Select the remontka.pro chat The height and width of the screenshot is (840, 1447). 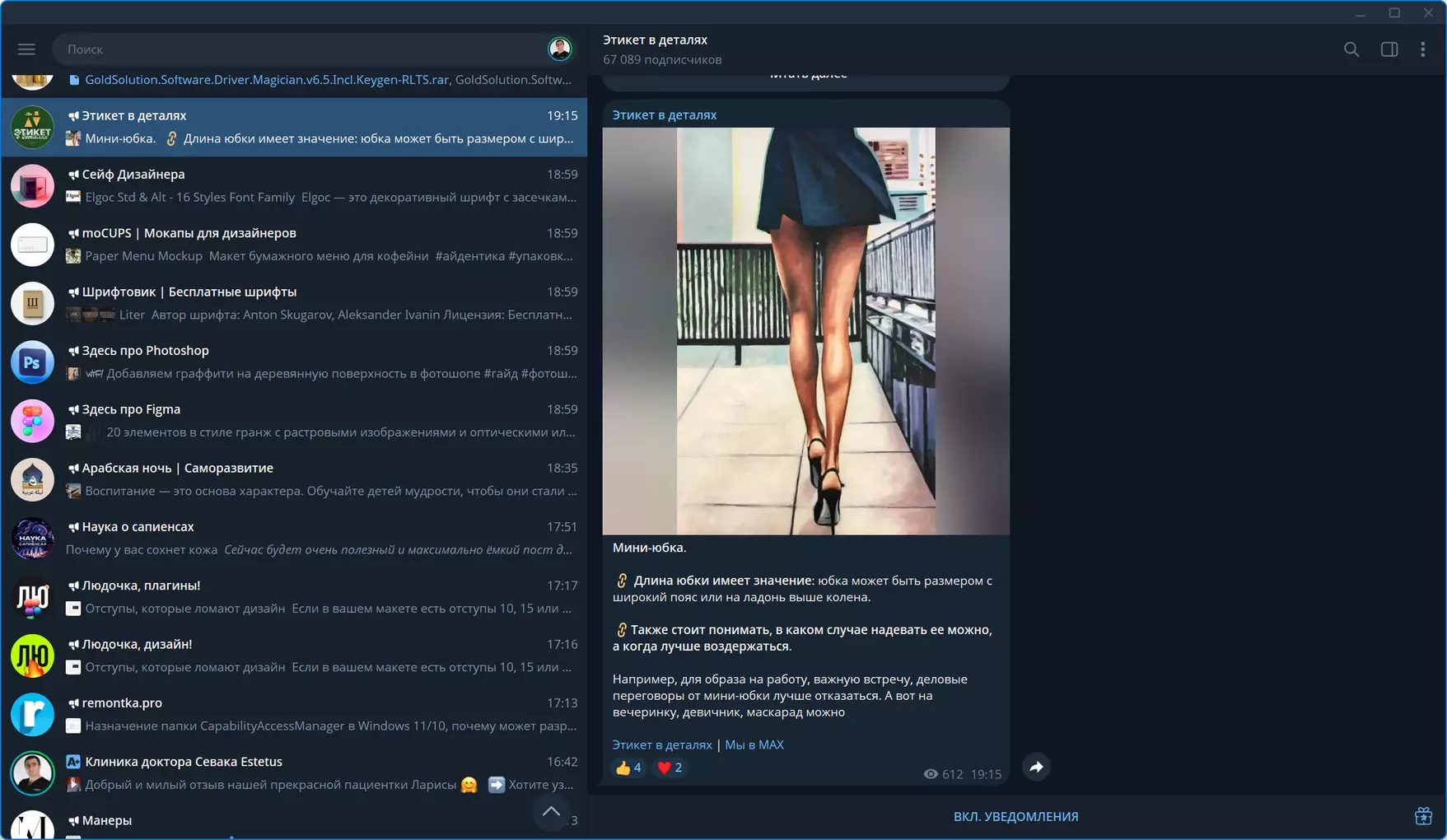click(294, 715)
